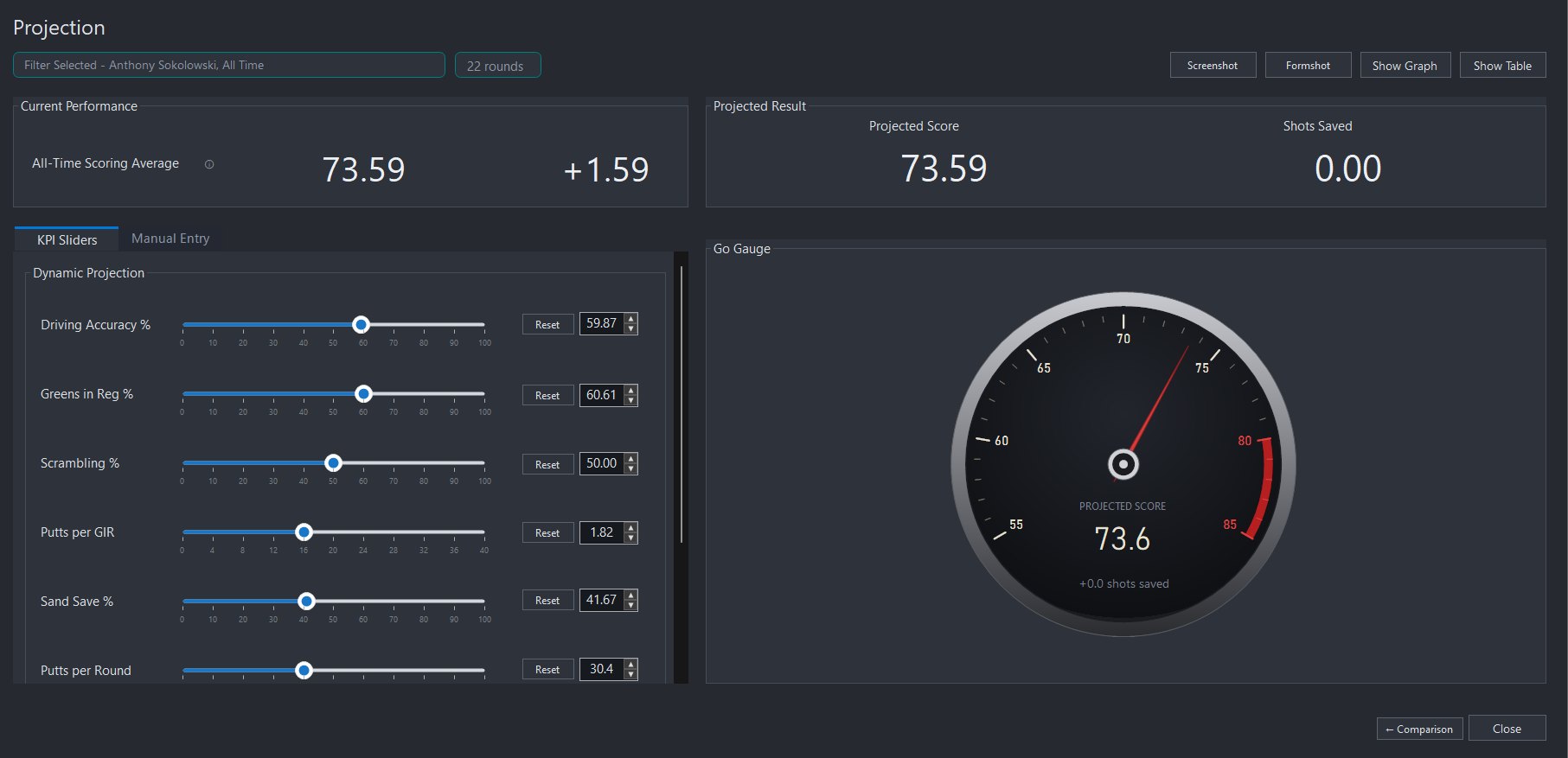Click the Scrambling % slider handle
This screenshot has height=758, width=1568.
point(333,462)
